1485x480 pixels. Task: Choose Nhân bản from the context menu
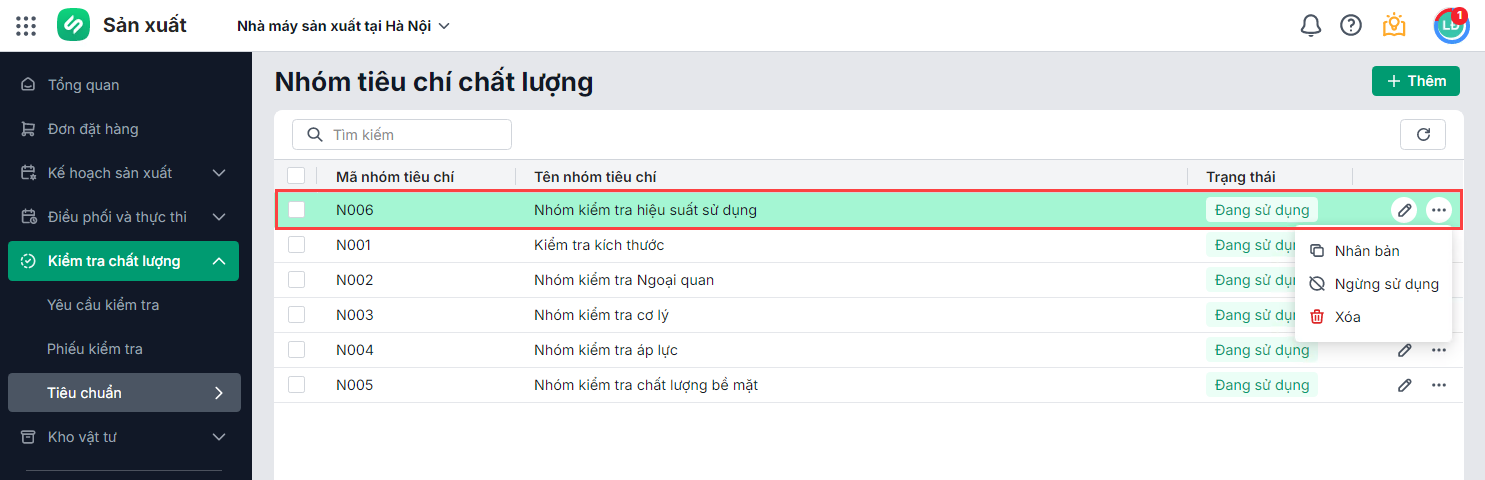coord(1367,251)
